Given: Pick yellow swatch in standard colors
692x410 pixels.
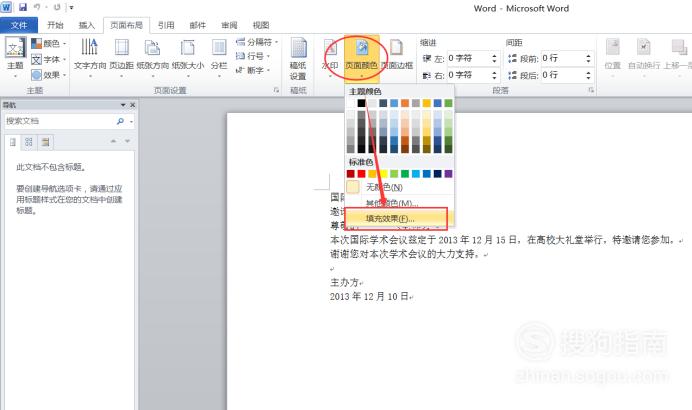Looking at the screenshot, I should (x=383, y=173).
